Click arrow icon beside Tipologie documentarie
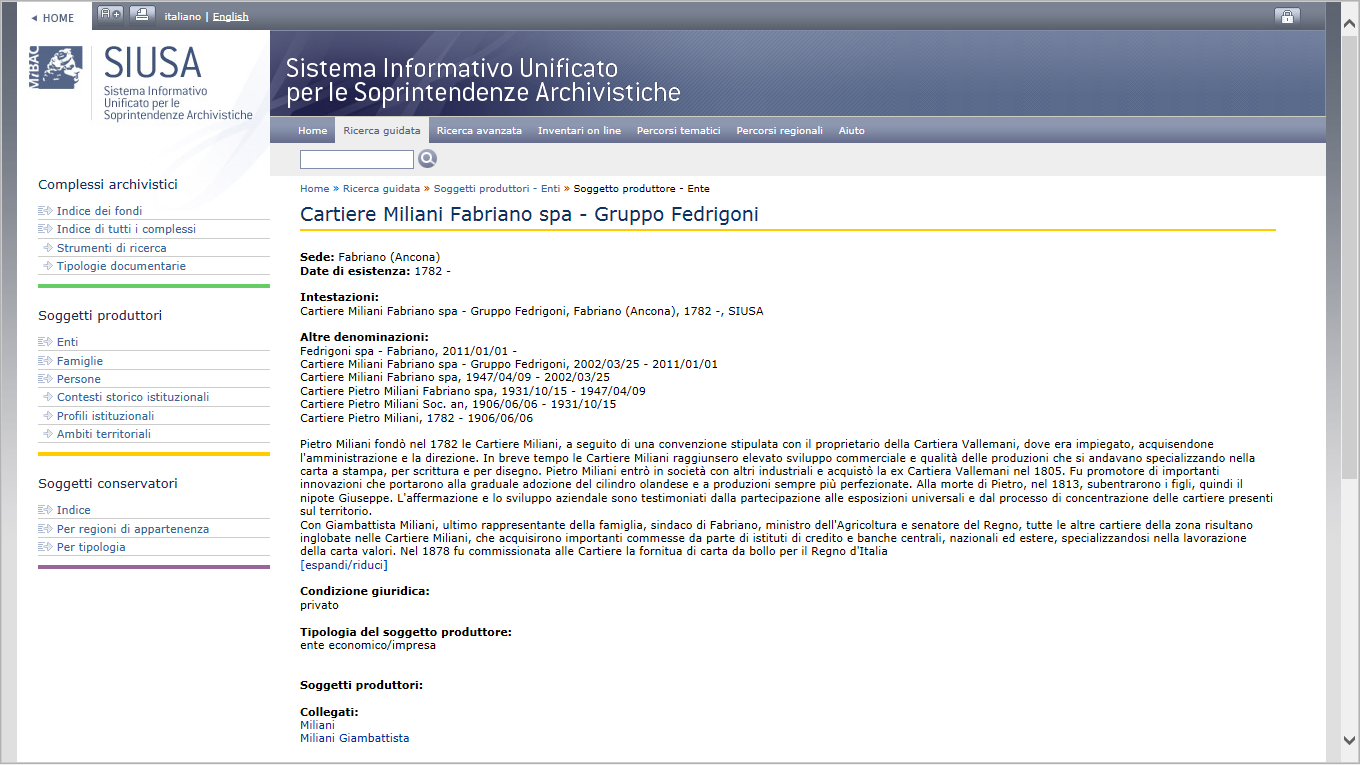 click(x=47, y=266)
